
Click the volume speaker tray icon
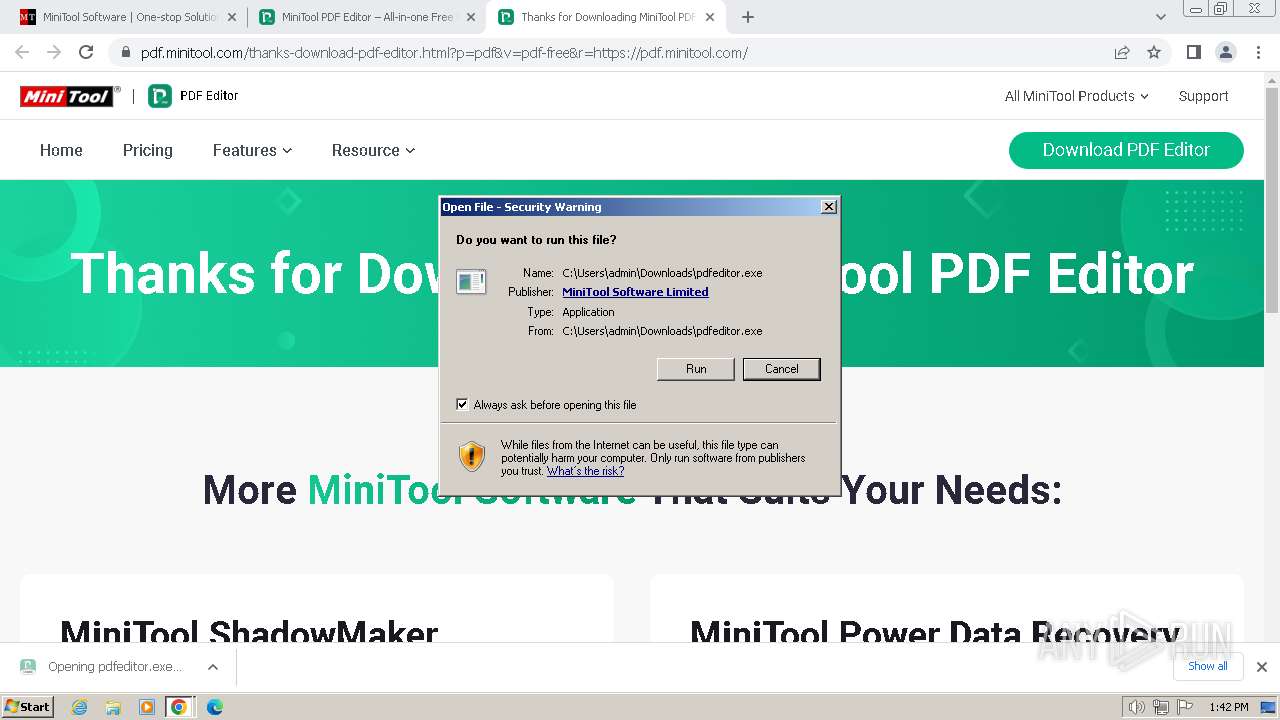(1136, 707)
